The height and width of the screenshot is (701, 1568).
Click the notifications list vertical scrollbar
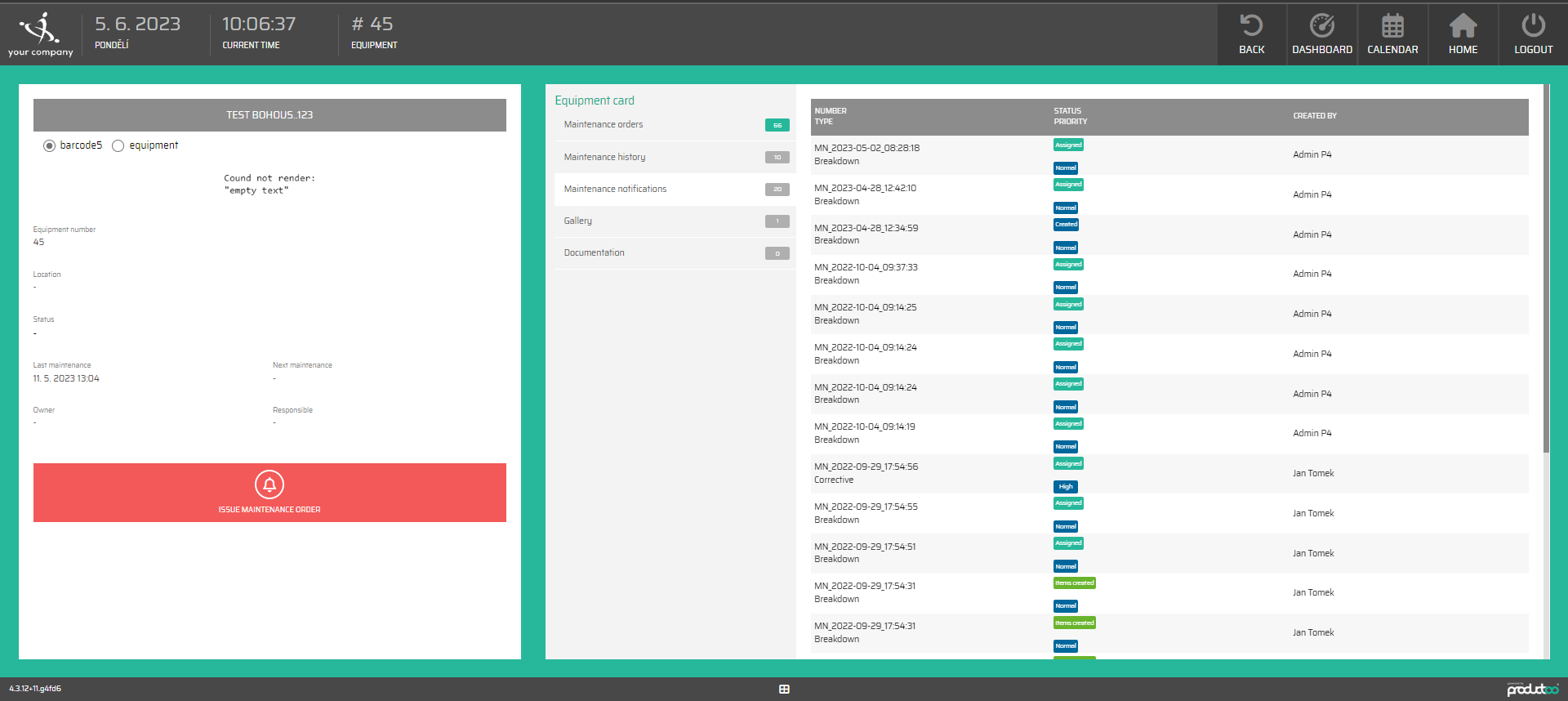[1546, 270]
